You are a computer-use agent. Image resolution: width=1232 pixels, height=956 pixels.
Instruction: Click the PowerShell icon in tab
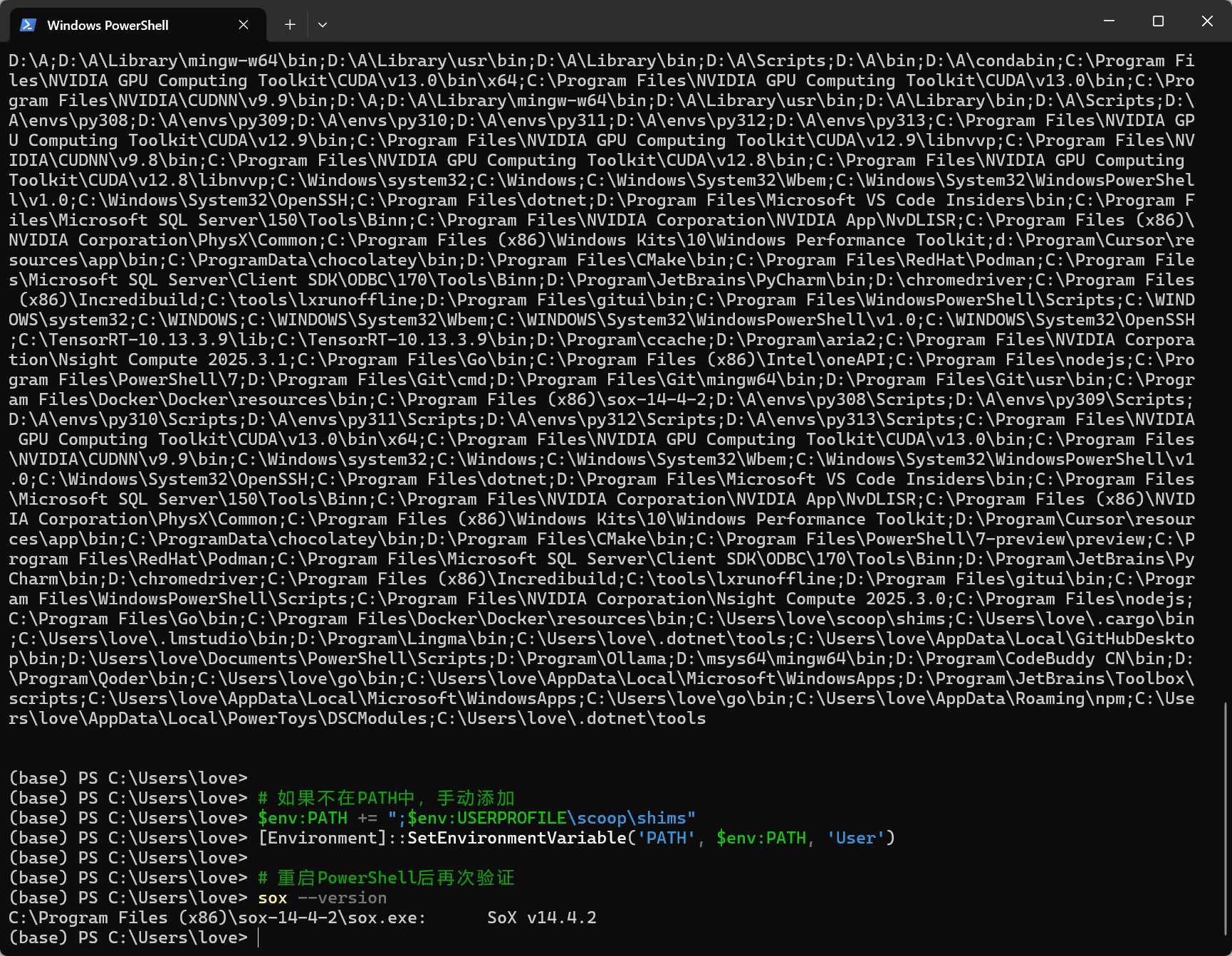(x=28, y=25)
